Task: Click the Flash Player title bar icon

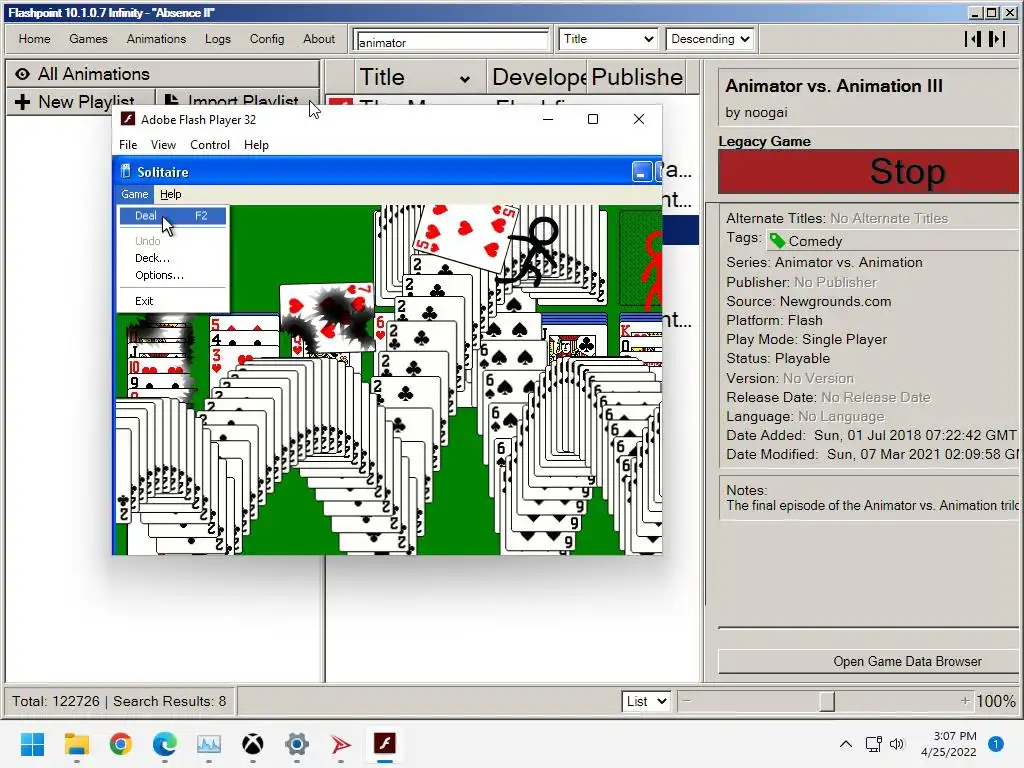Action: 128,120
